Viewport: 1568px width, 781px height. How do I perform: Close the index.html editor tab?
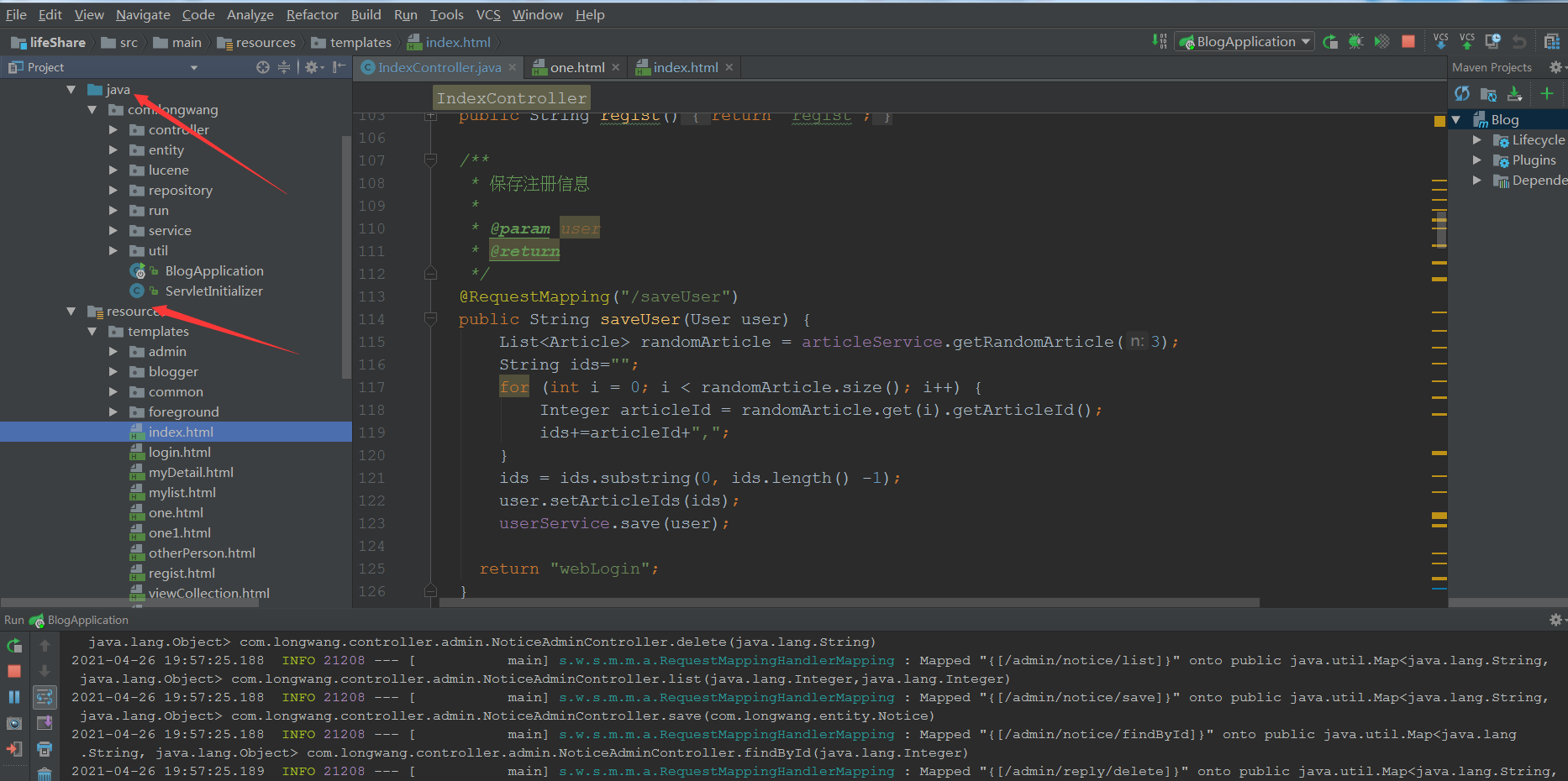coord(729,67)
